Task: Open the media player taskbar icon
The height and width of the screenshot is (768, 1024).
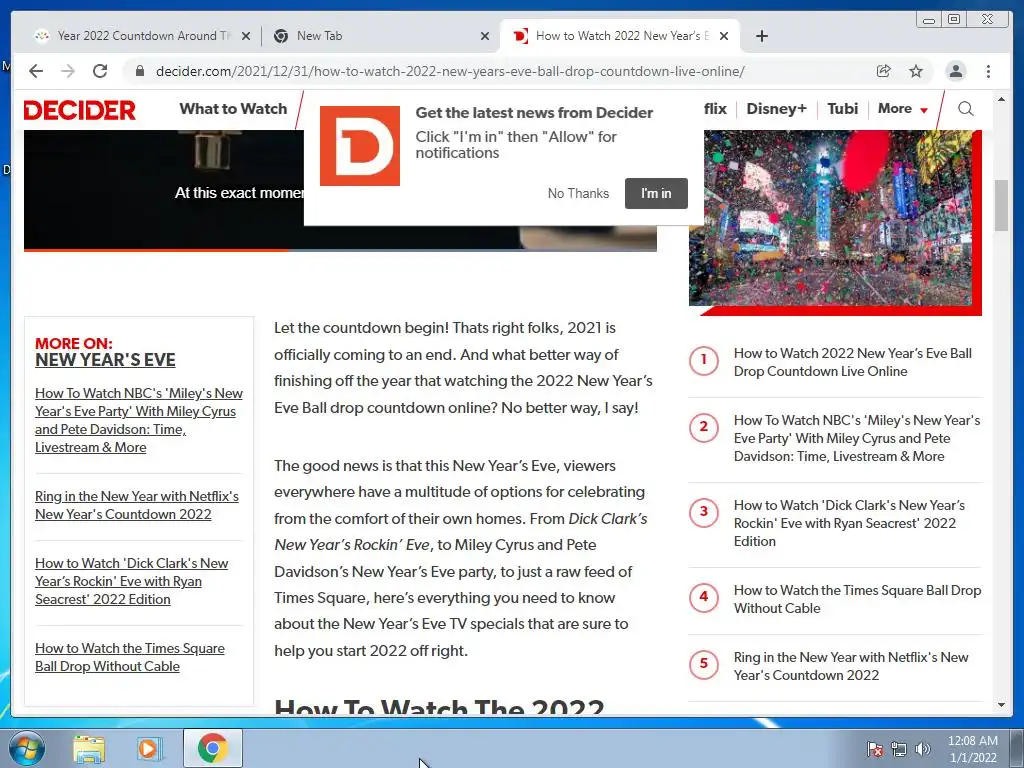Action: [x=149, y=748]
